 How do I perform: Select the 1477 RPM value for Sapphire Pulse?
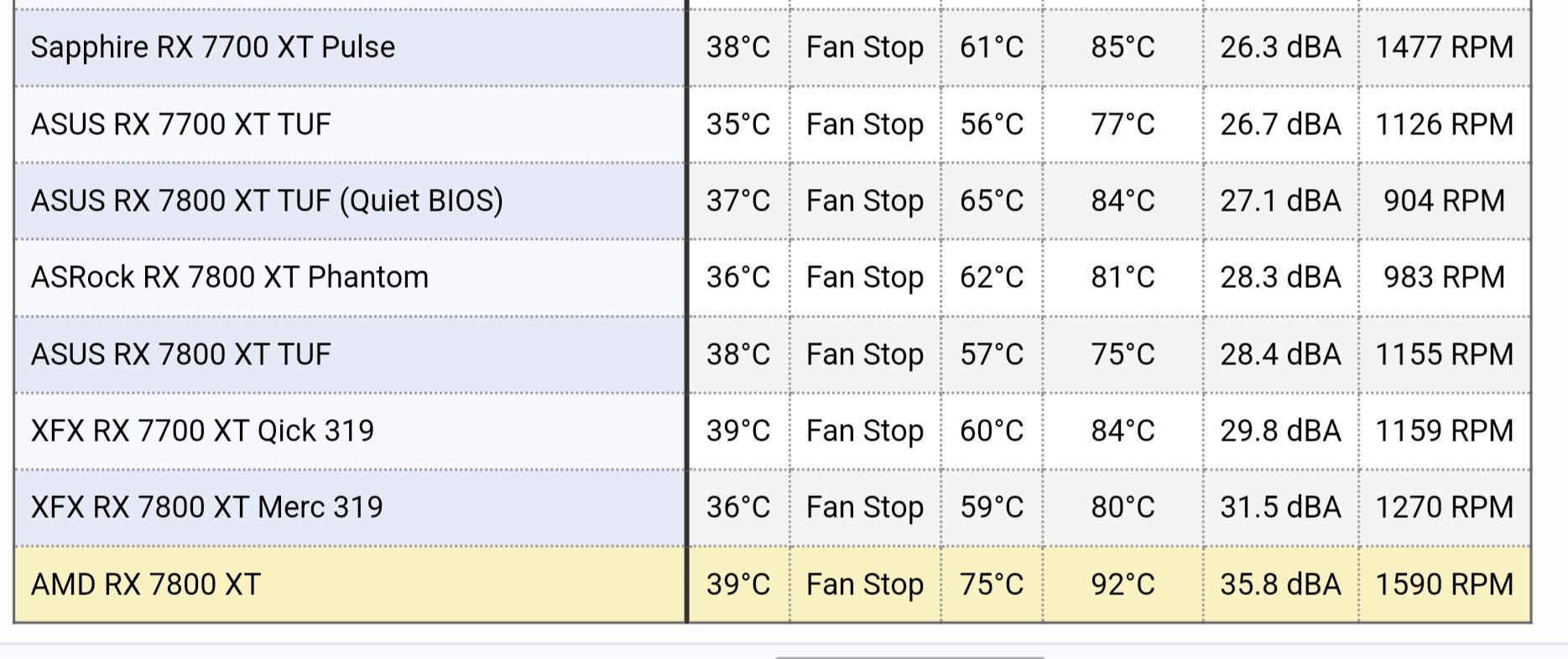[1444, 47]
